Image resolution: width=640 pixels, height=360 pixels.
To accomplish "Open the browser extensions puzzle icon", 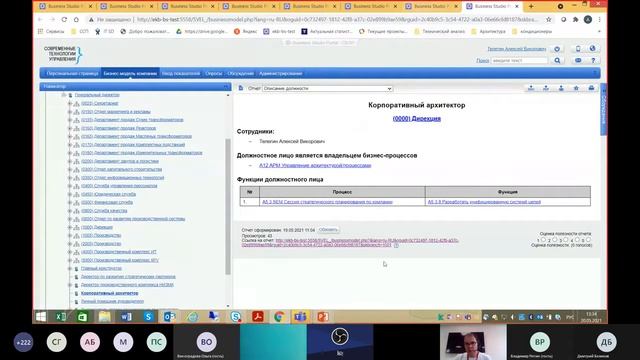I will tap(576, 19).
